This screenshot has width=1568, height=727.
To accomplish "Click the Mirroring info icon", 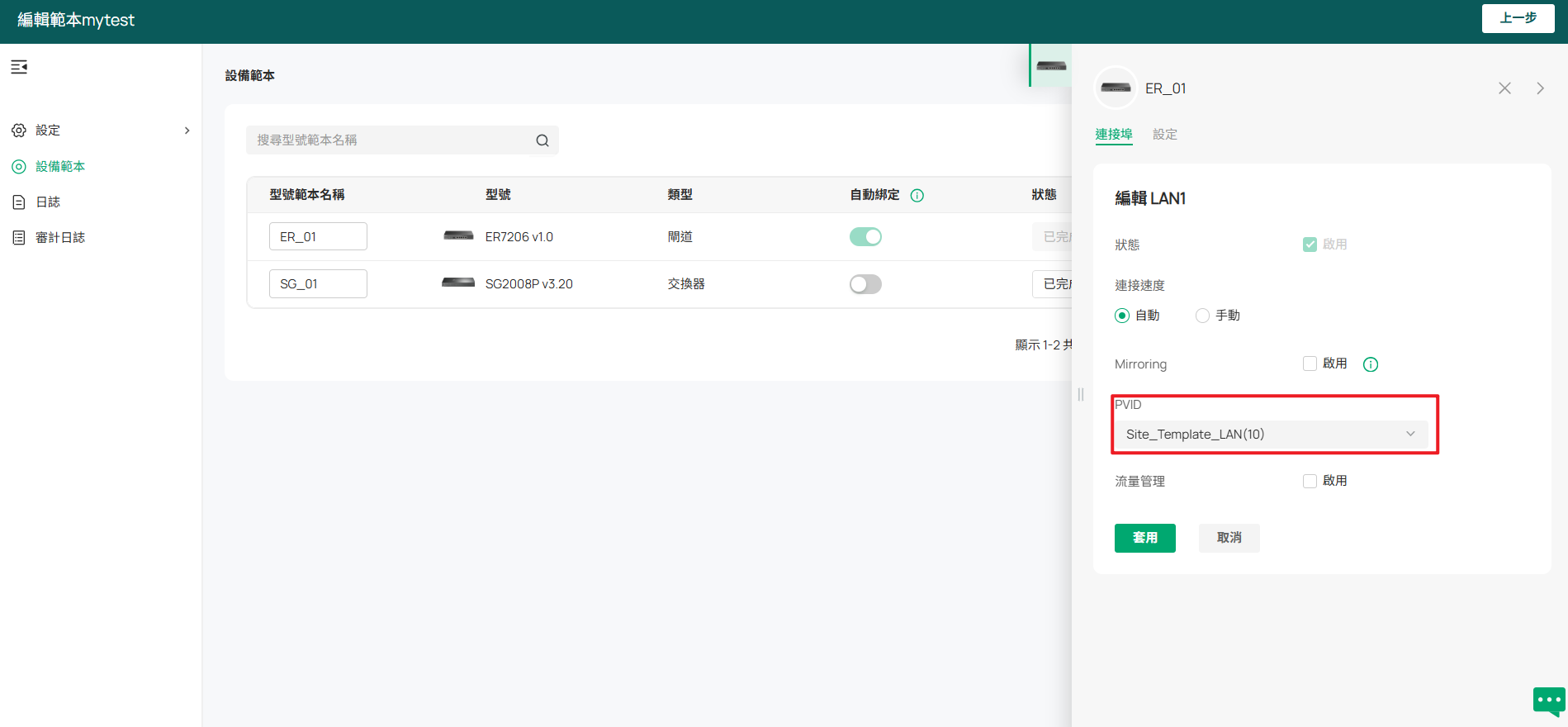I will tap(1371, 364).
